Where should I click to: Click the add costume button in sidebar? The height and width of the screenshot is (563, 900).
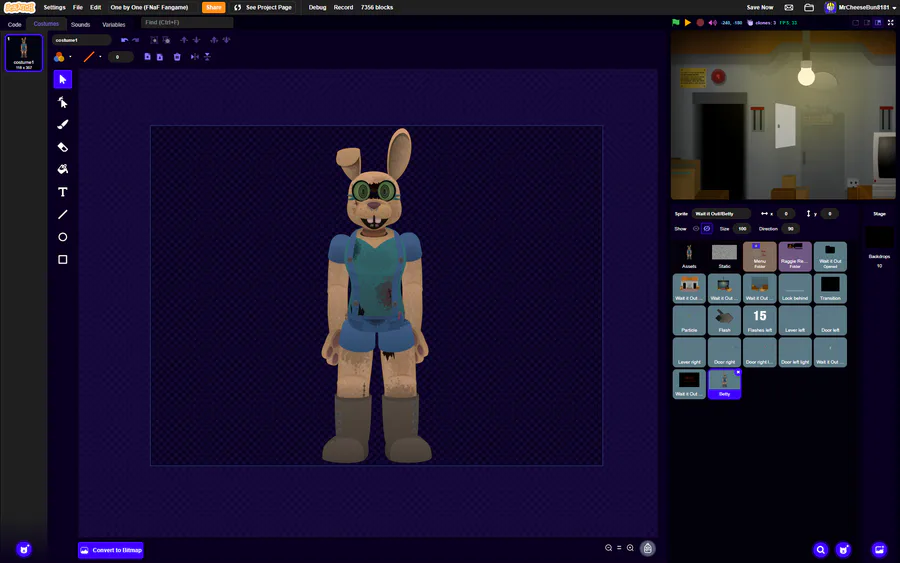[x=24, y=549]
